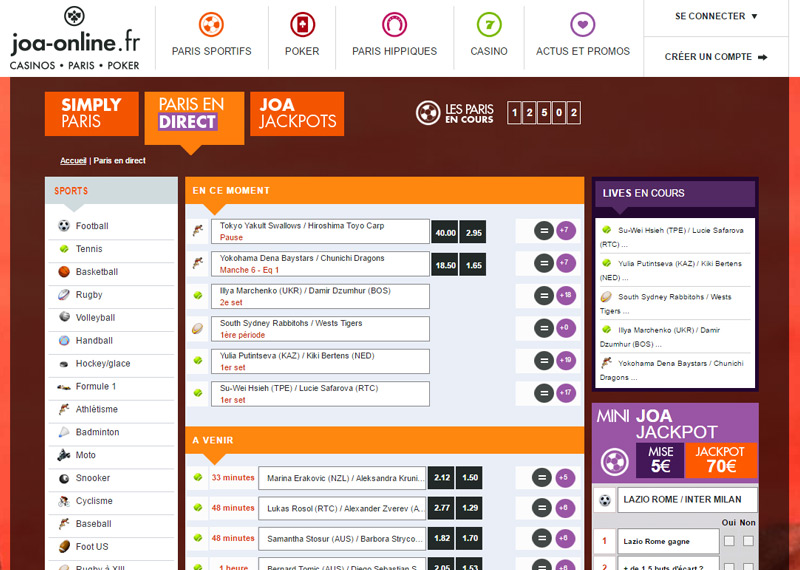Screen dimensions: 800x570
Task: Open South Sydney Rabbitohs live in Lives en cours
Action: pos(674,304)
